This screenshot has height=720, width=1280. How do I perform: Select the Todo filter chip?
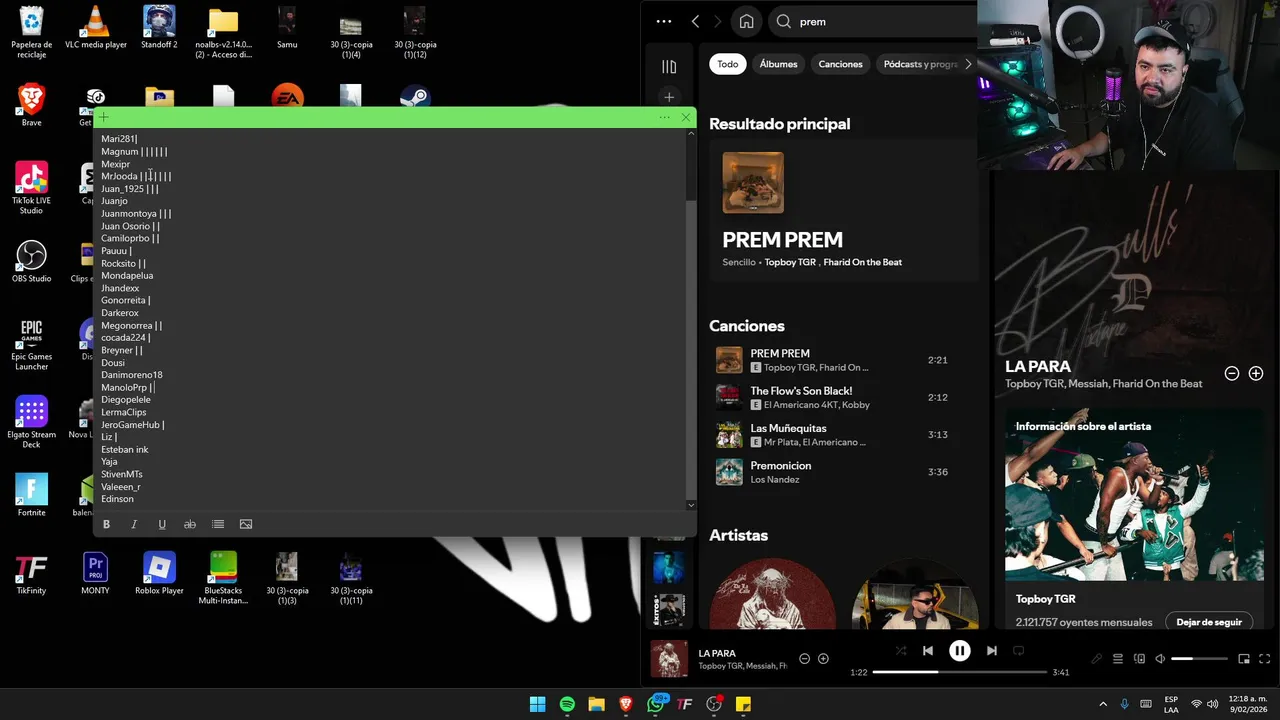(728, 64)
